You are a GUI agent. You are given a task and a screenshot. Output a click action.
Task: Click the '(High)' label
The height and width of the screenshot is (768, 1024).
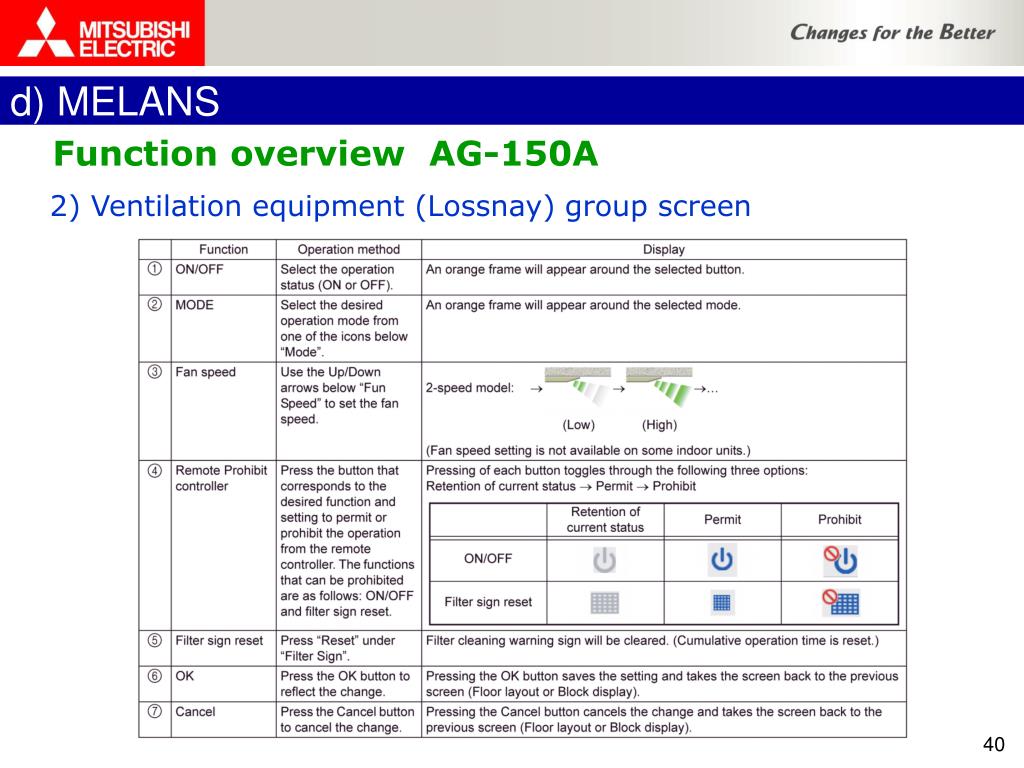pos(660,425)
